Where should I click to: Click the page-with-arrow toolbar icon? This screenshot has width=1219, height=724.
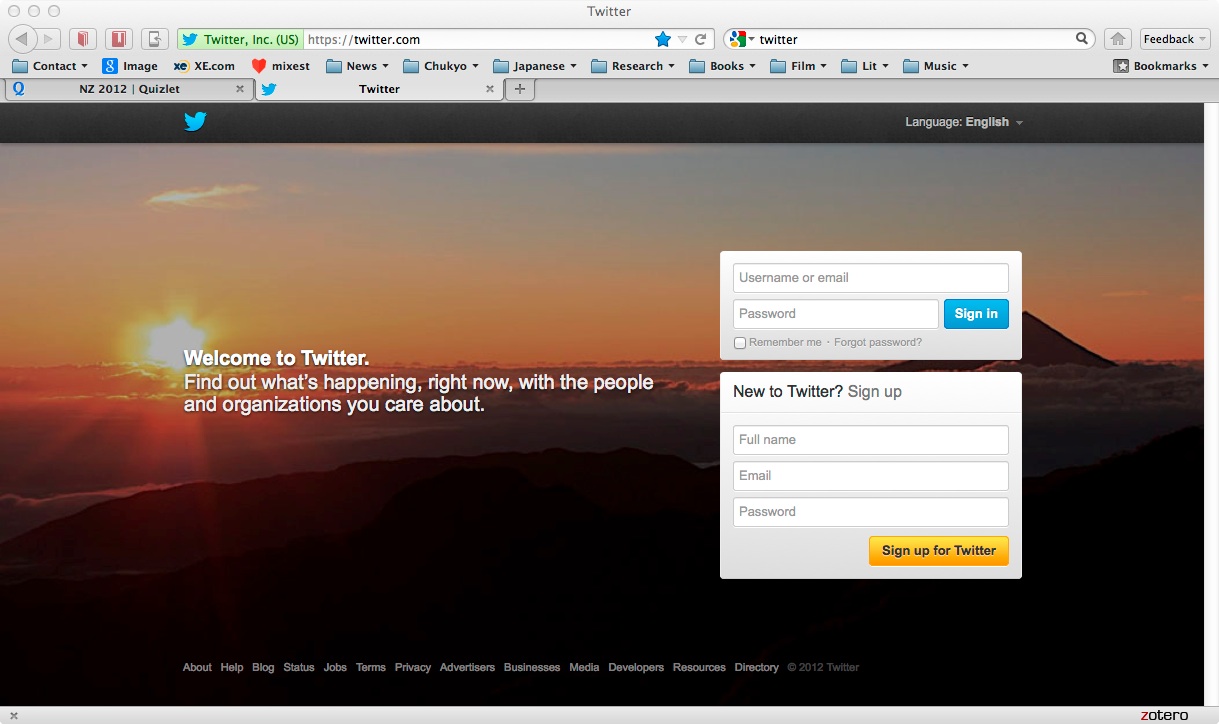pyautogui.click(x=155, y=39)
